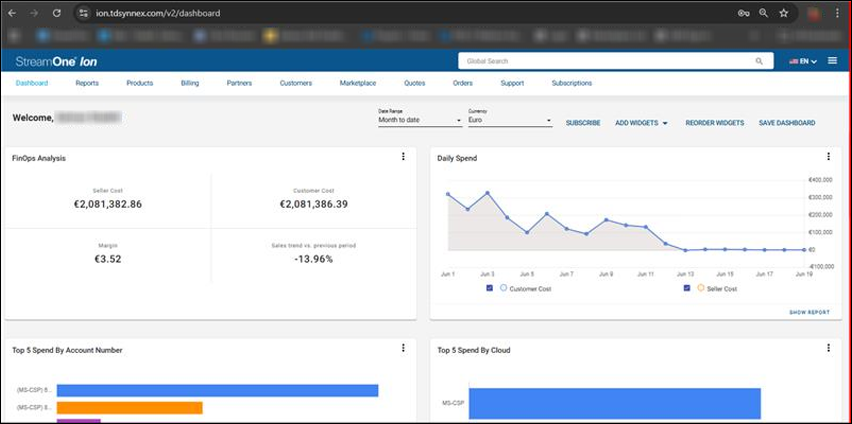Click the longest blue bar in Spend By Account Number
The image size is (852, 424).
217,390
